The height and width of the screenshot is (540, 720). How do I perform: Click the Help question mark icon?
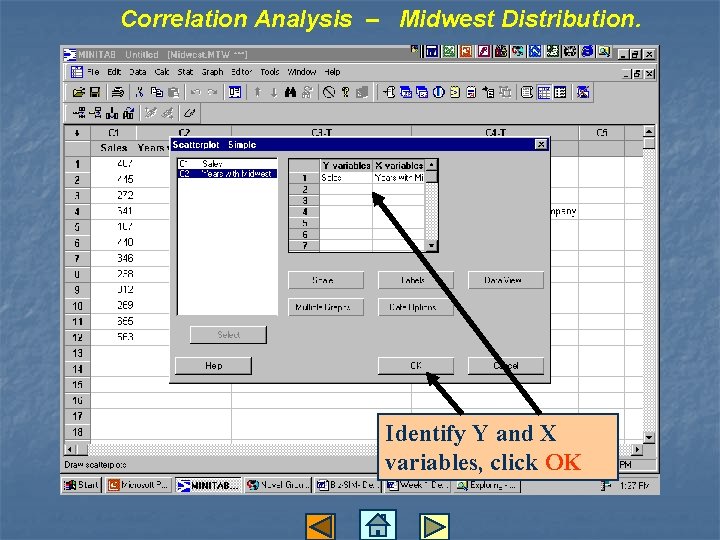coord(345,92)
